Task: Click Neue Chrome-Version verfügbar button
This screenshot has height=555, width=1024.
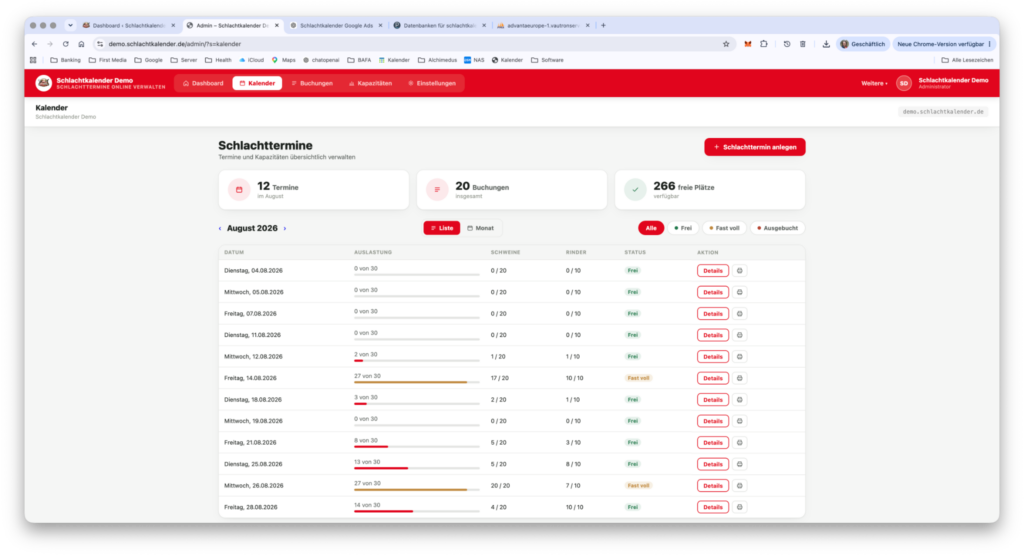Action: [944, 44]
